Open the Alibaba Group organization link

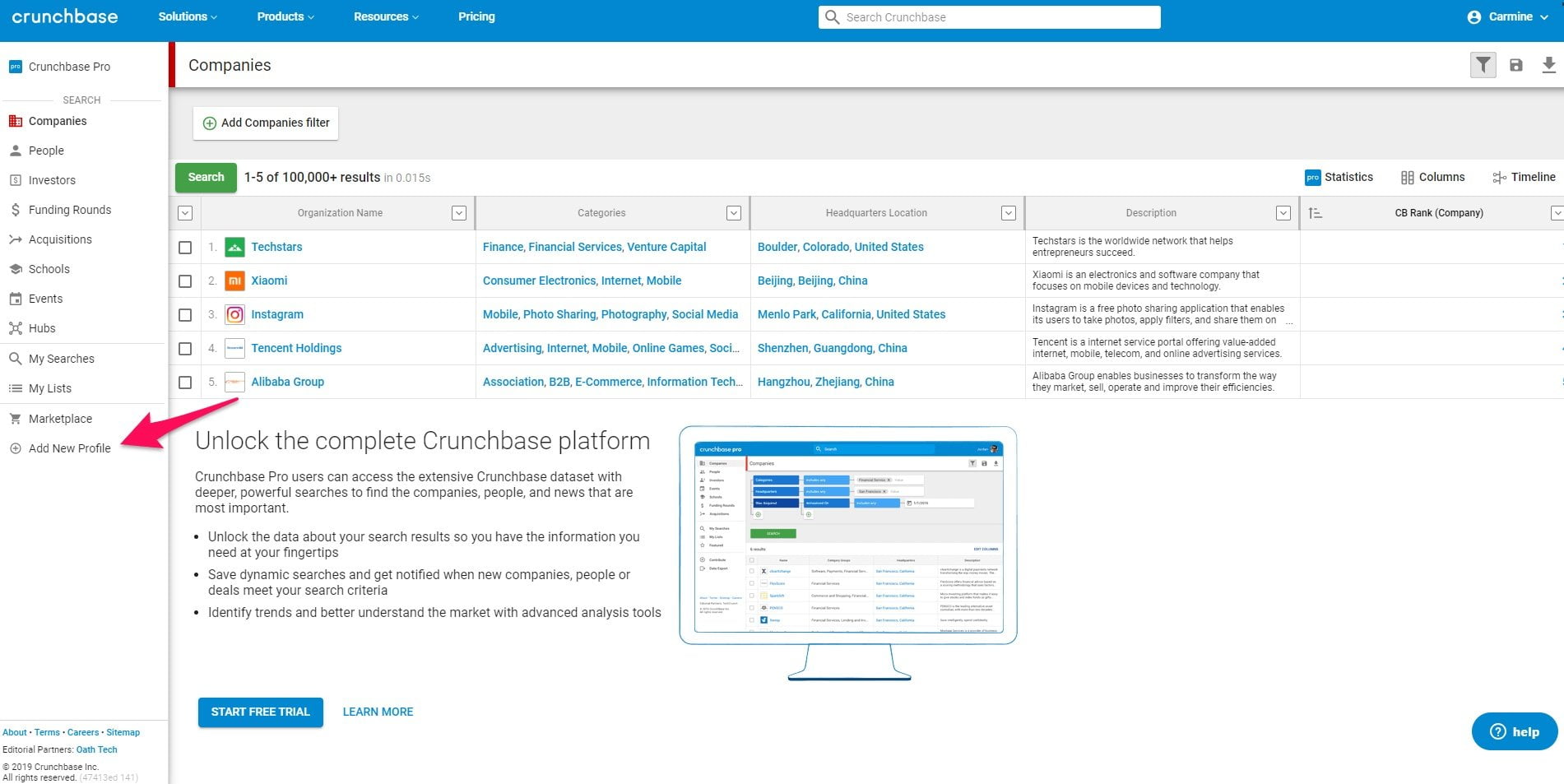(x=288, y=382)
